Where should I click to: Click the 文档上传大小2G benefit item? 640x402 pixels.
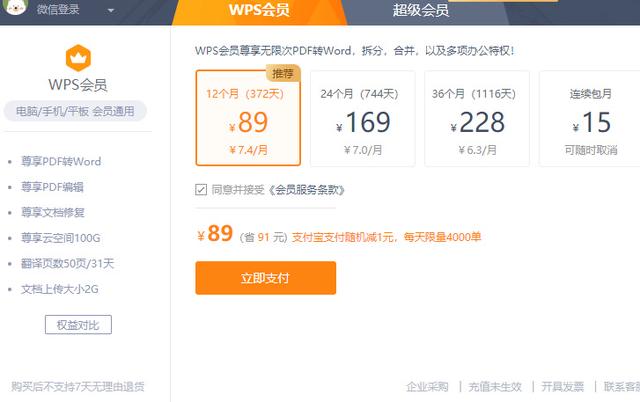[x=60, y=289]
